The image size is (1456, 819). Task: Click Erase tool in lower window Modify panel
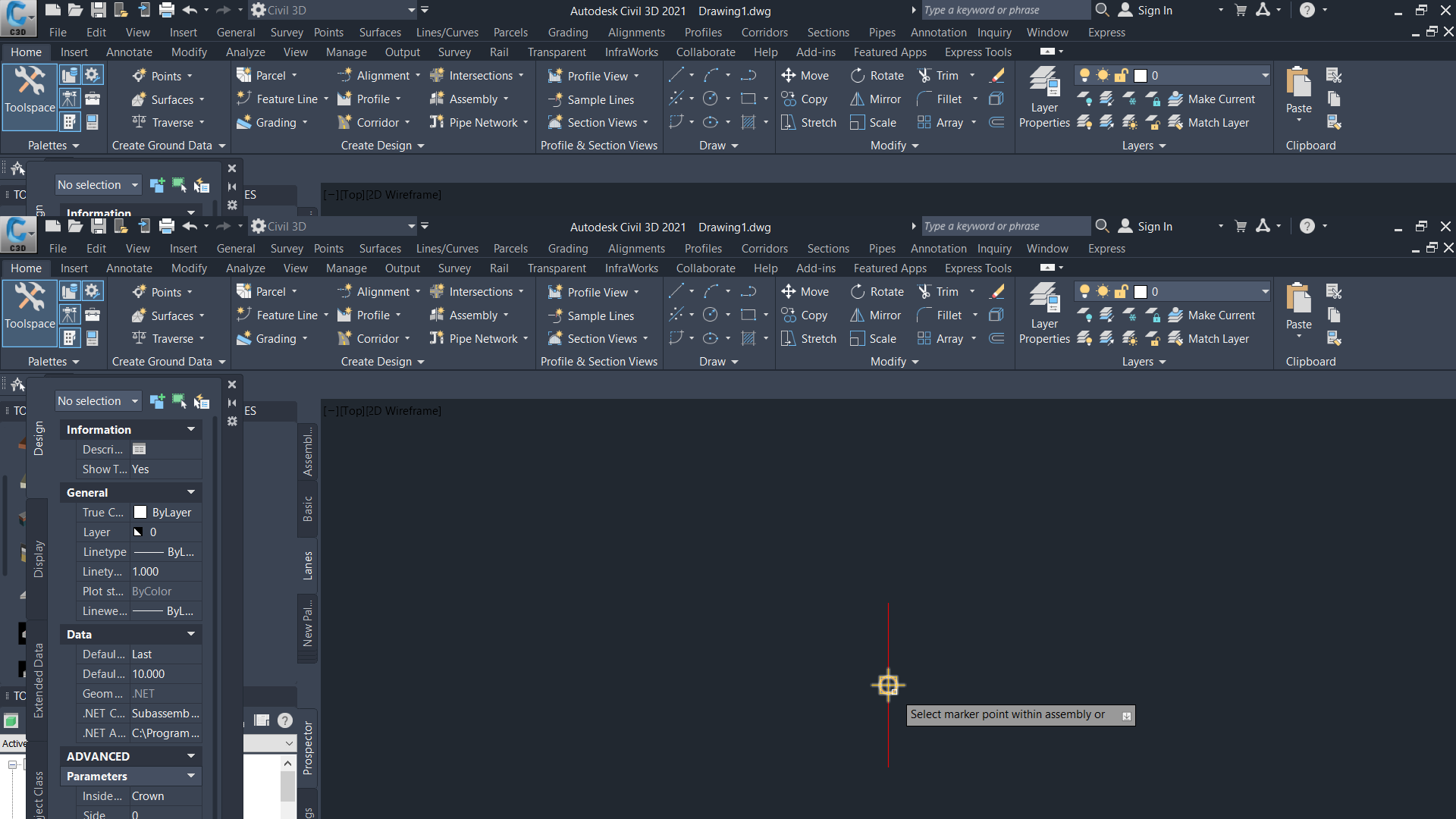tap(998, 292)
